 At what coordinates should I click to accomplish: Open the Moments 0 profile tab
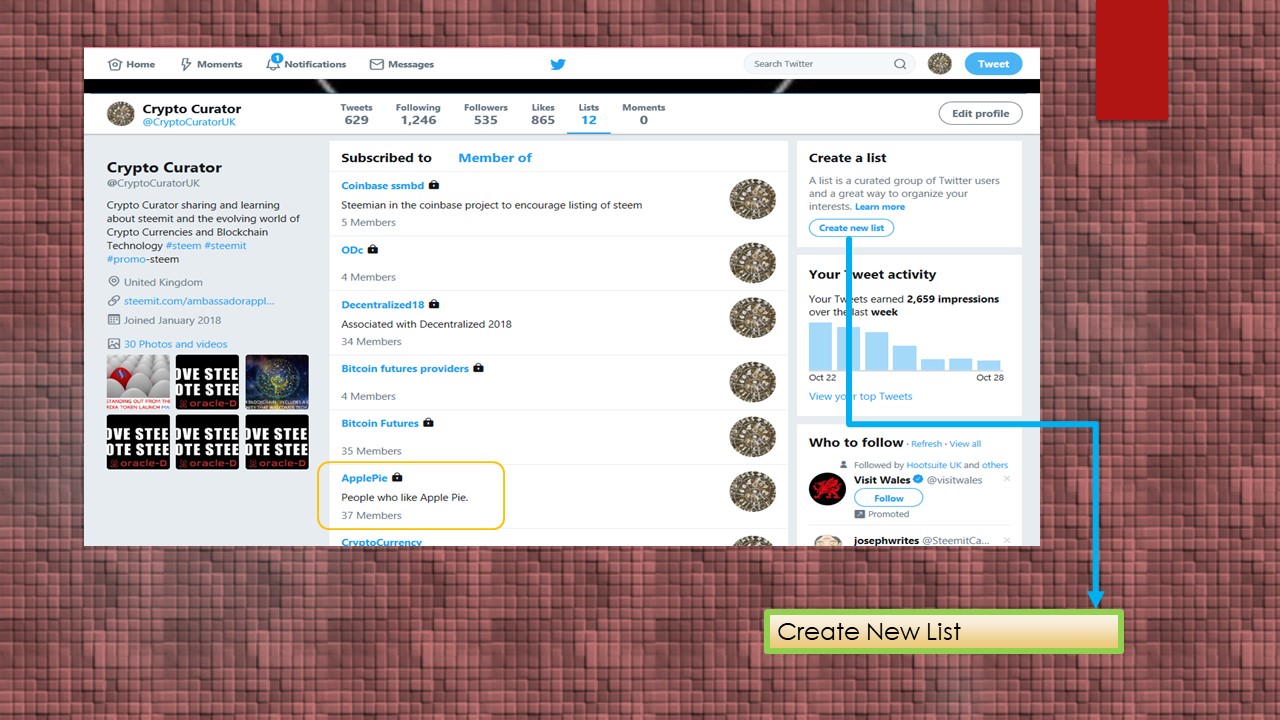point(644,114)
